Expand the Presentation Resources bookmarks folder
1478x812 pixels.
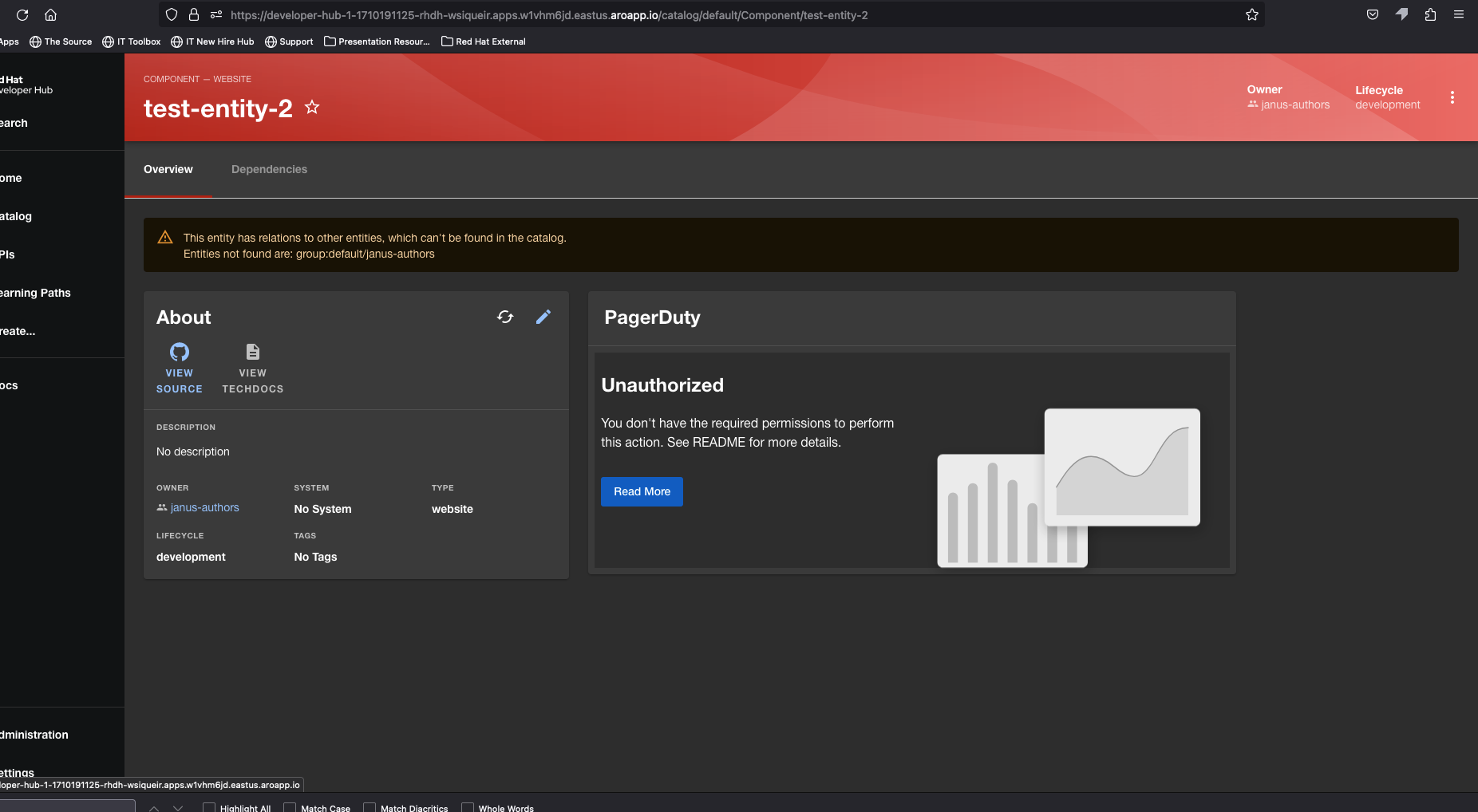[x=377, y=41]
